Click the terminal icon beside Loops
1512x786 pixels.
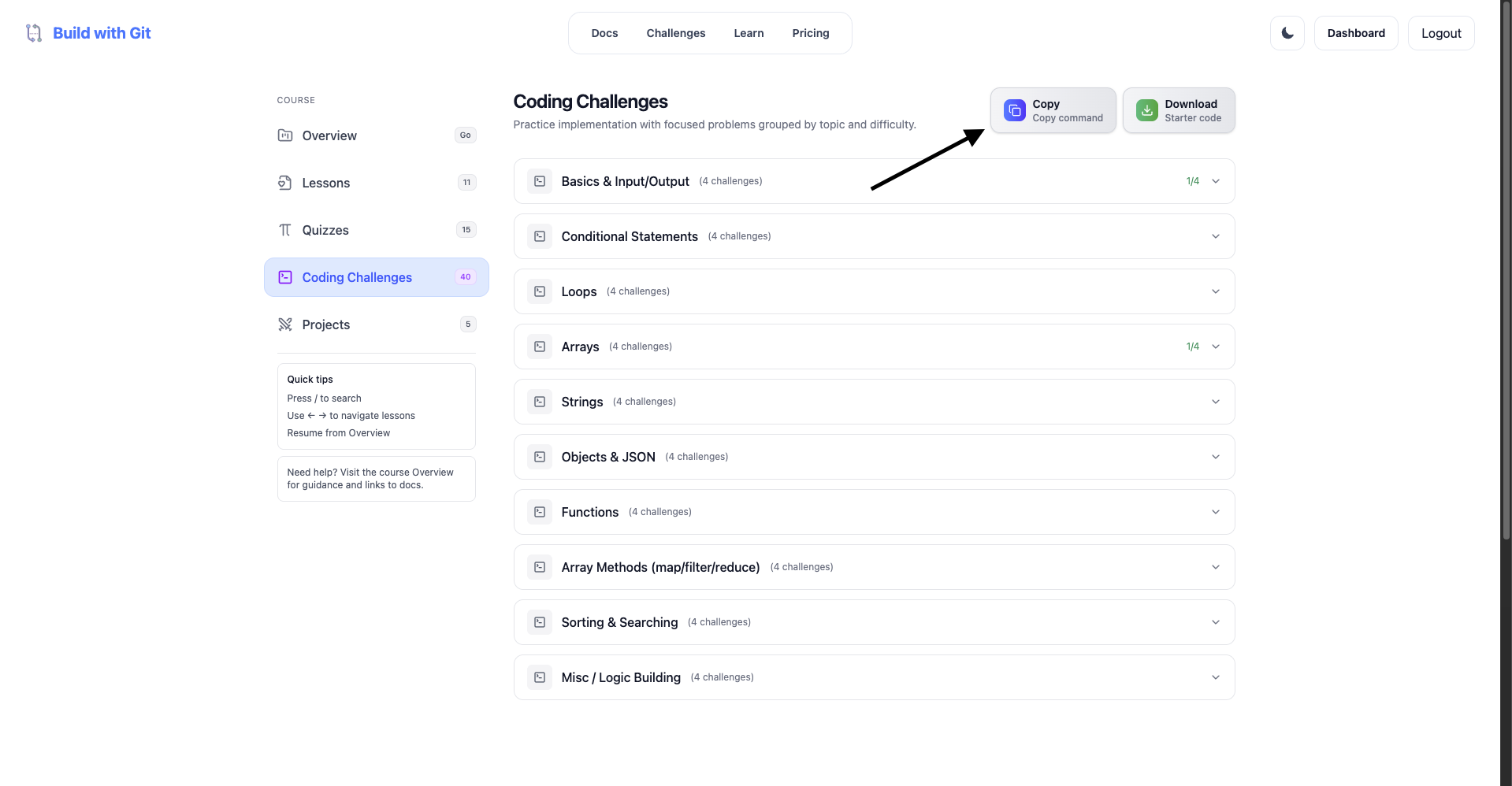tap(539, 291)
